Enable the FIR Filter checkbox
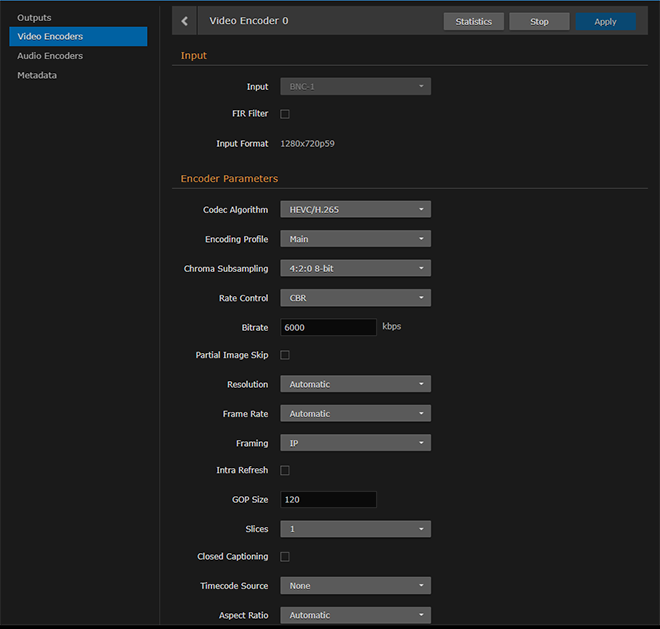 pyautogui.click(x=285, y=114)
